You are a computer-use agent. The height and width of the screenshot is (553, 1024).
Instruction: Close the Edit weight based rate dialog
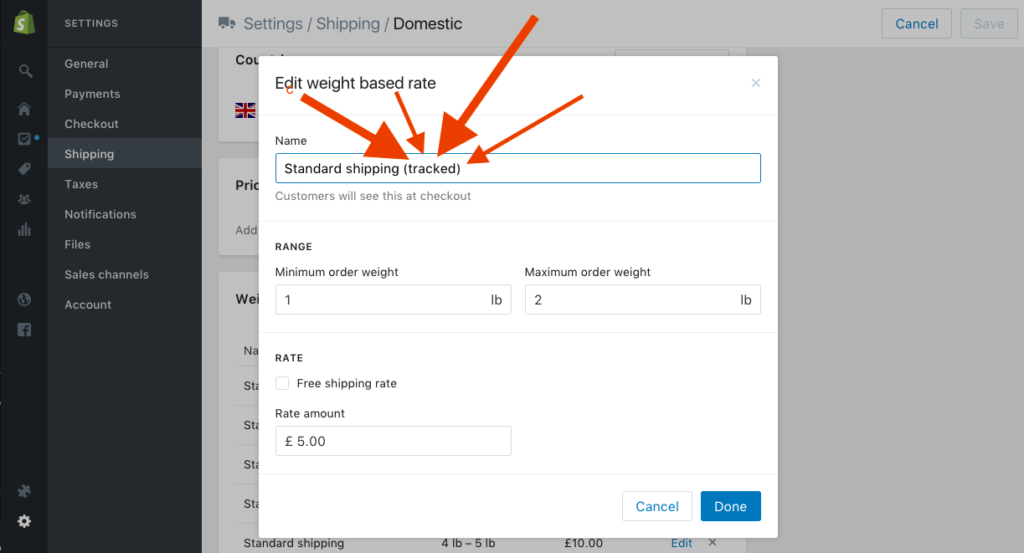point(756,83)
